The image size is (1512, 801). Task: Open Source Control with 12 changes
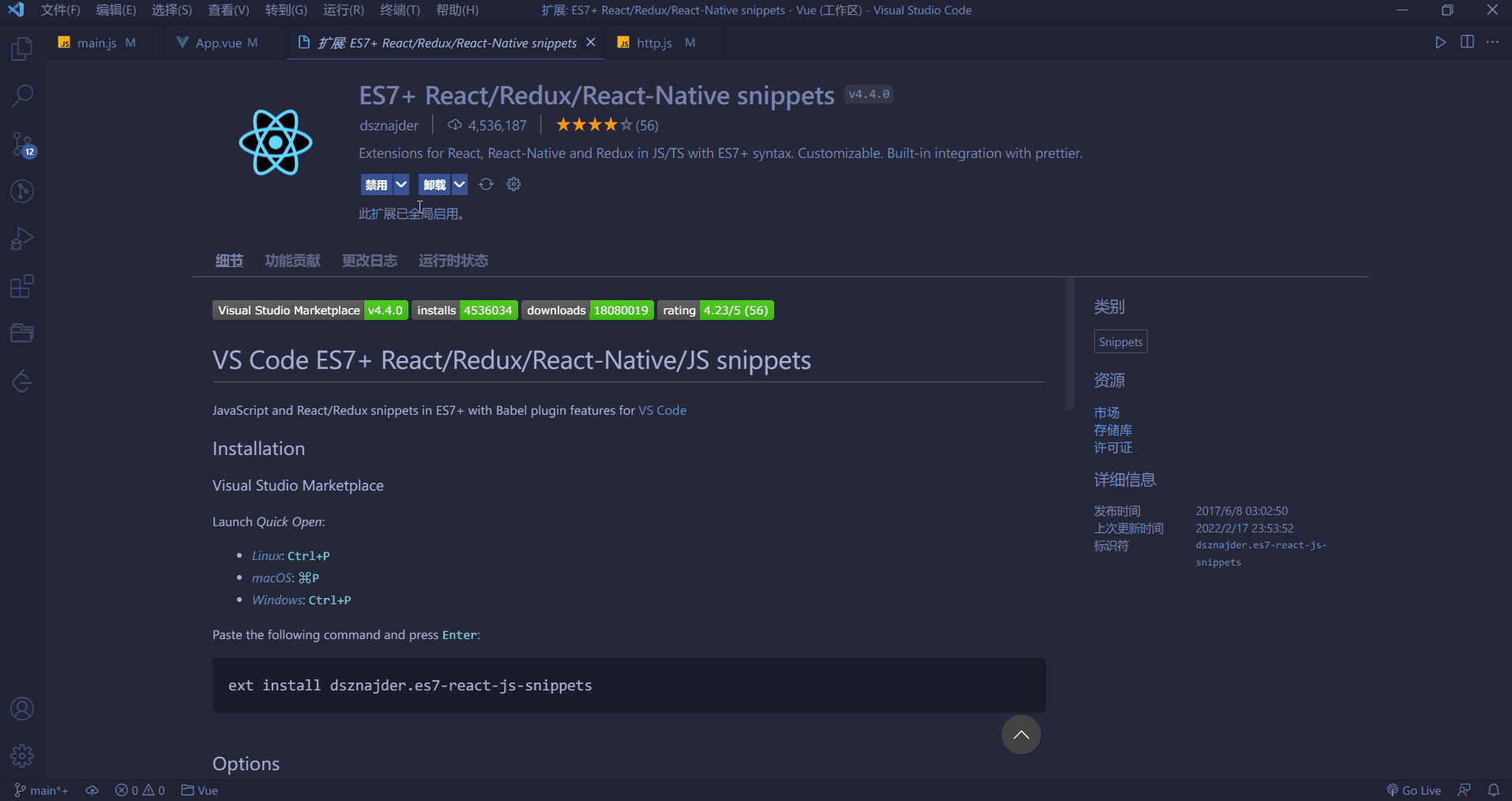[x=22, y=144]
